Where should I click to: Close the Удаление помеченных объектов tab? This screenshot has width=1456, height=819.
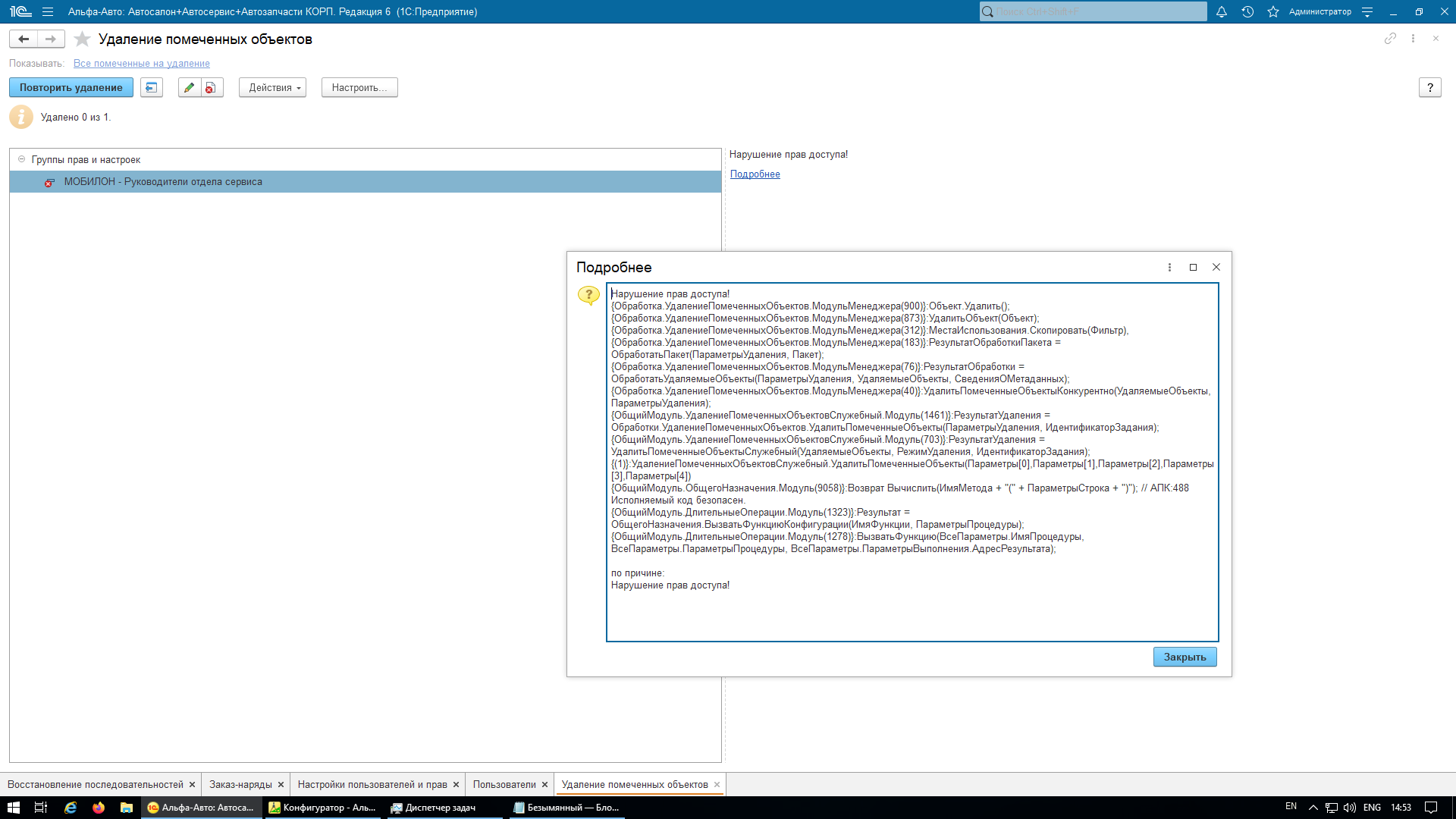(717, 785)
